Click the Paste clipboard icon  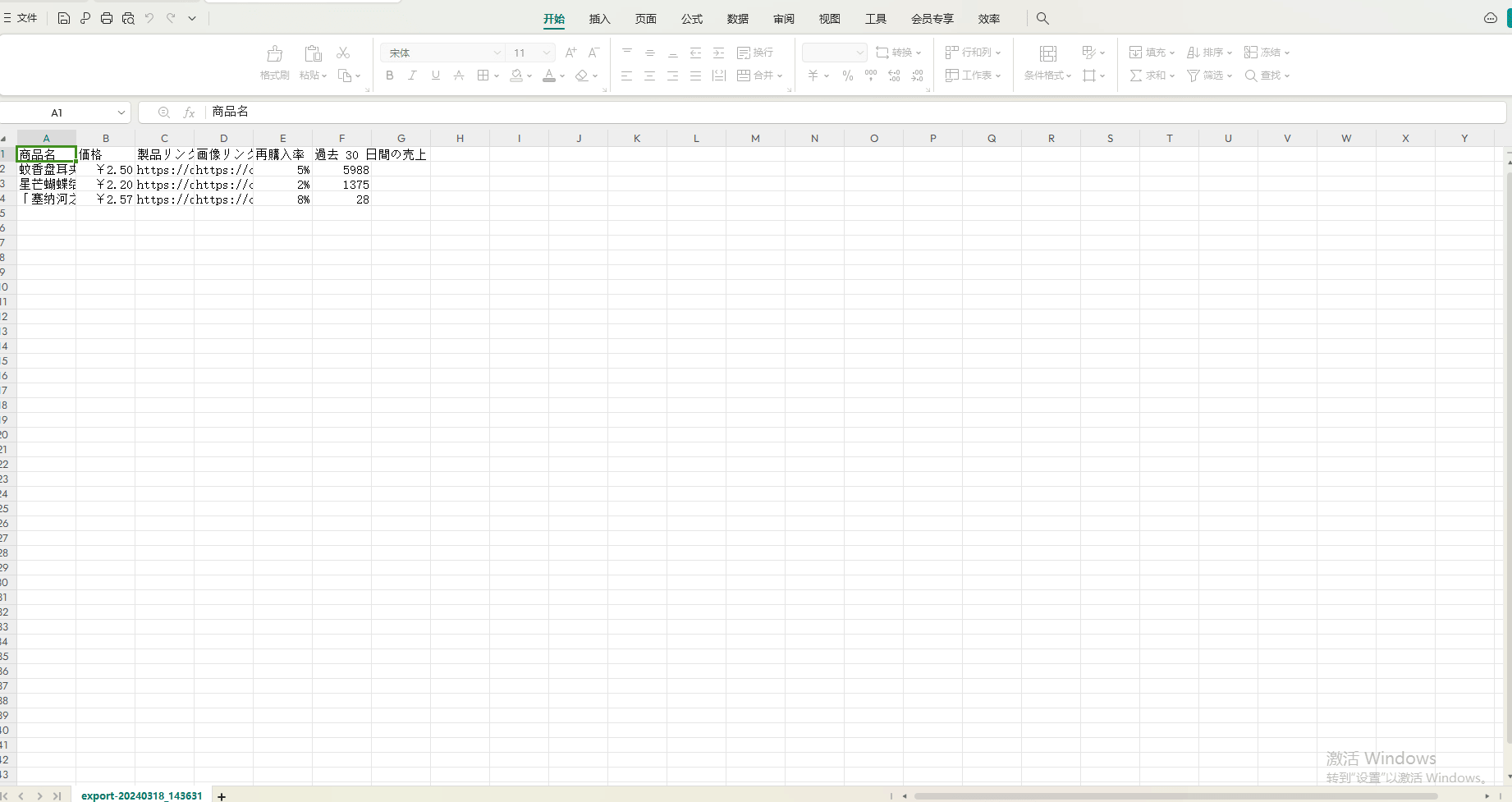[313, 54]
